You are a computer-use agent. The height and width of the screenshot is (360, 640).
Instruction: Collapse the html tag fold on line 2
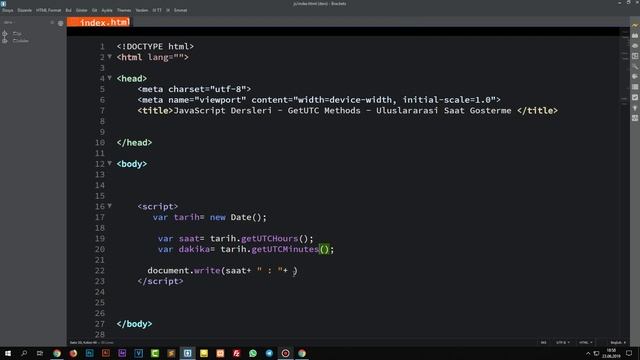pos(110,57)
